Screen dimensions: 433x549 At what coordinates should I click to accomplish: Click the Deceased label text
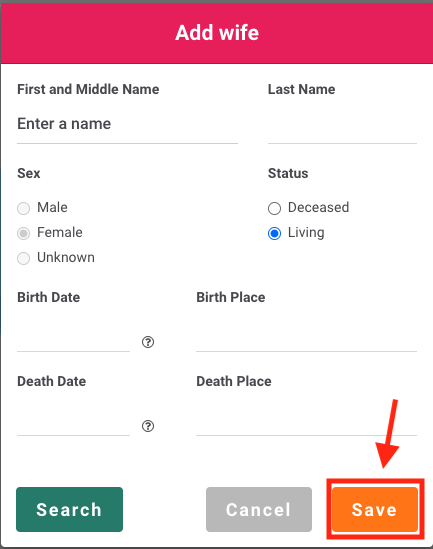318,207
